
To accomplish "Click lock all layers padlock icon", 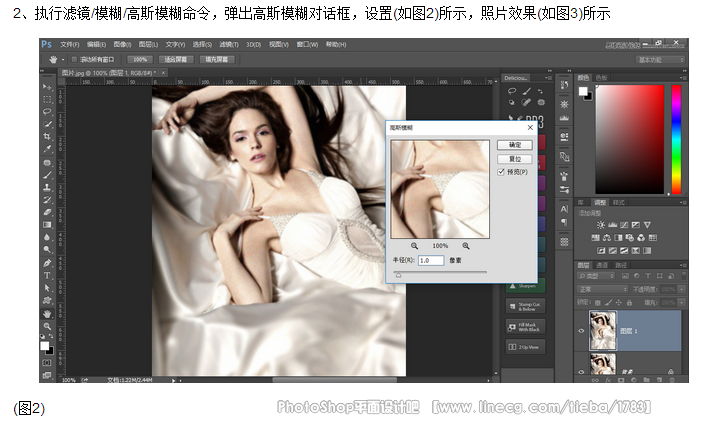I will (x=629, y=303).
